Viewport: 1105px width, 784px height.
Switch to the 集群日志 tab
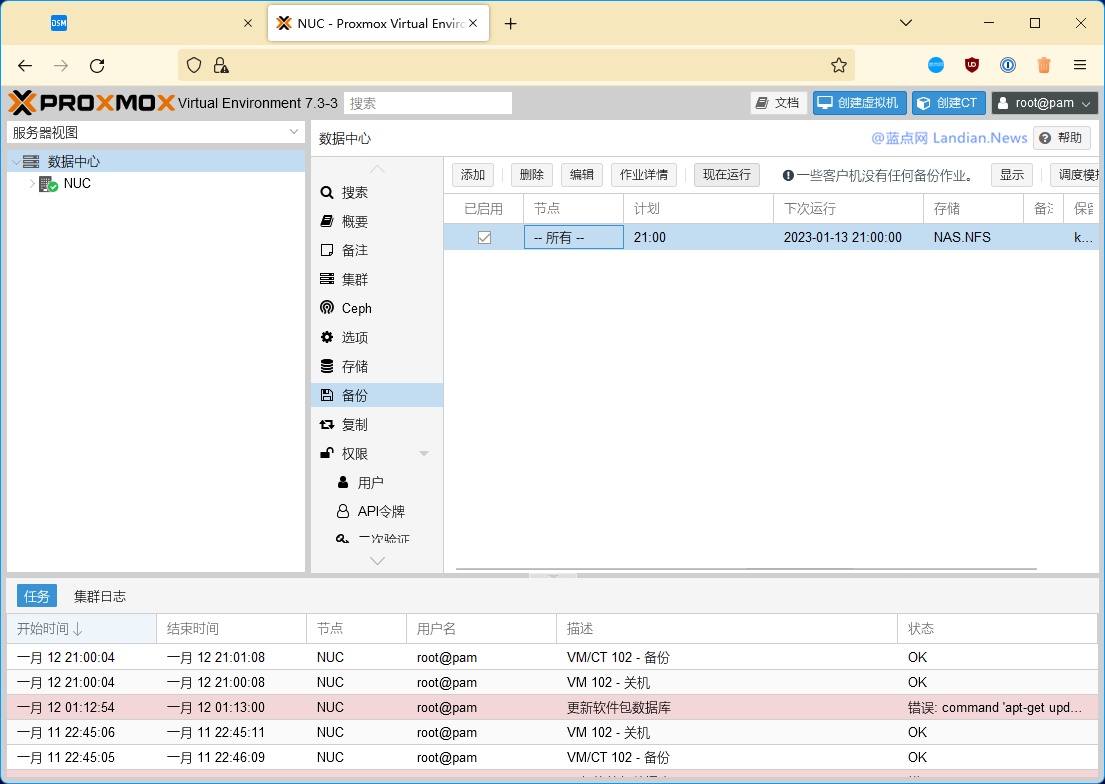100,595
